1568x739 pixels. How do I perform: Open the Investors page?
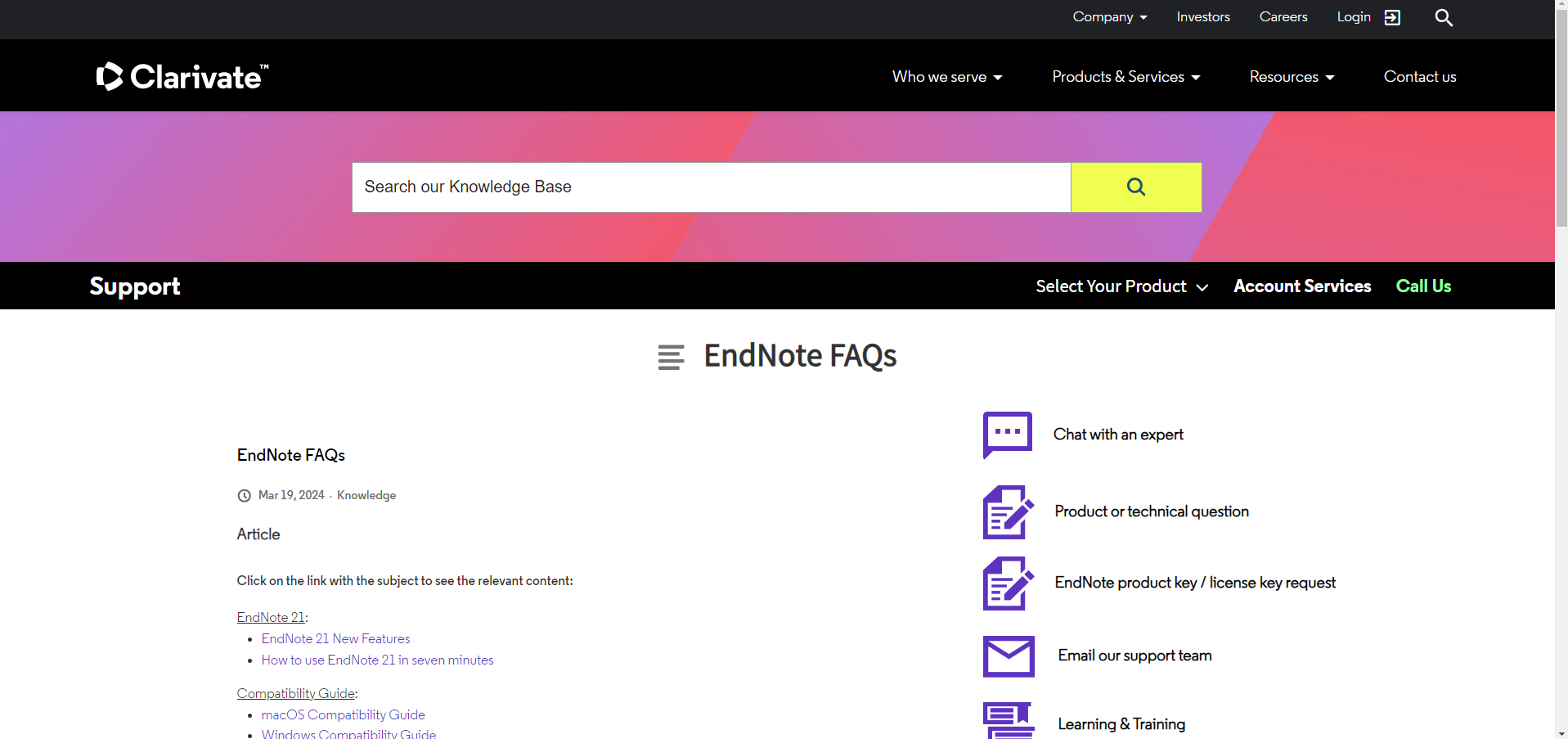(x=1203, y=17)
